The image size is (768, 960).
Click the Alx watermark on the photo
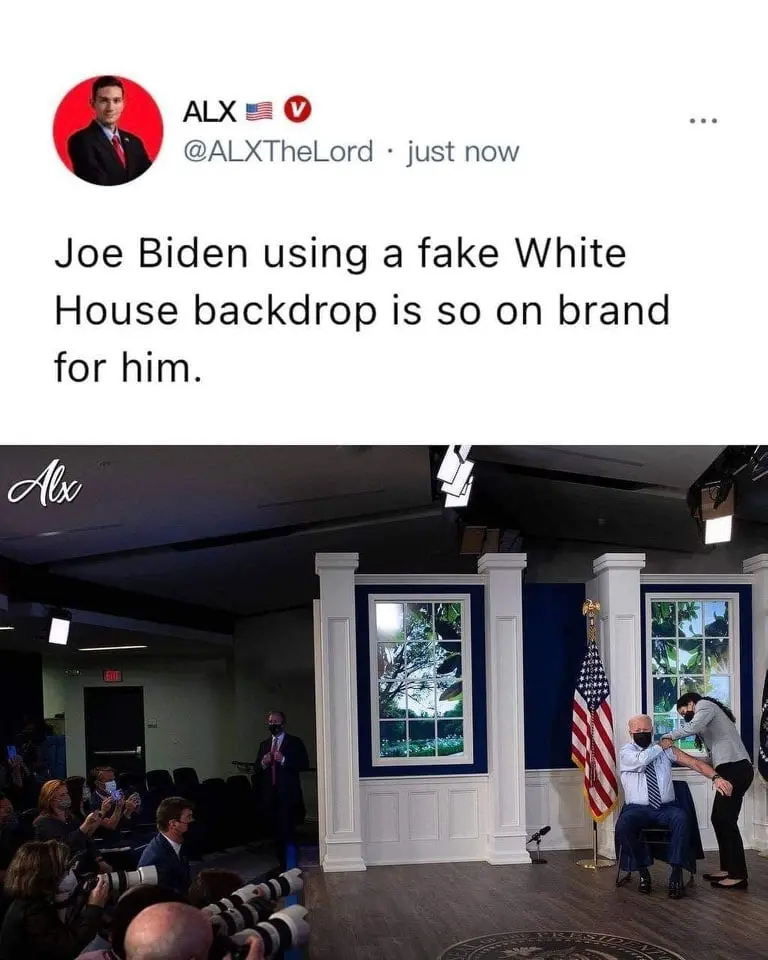point(44,484)
